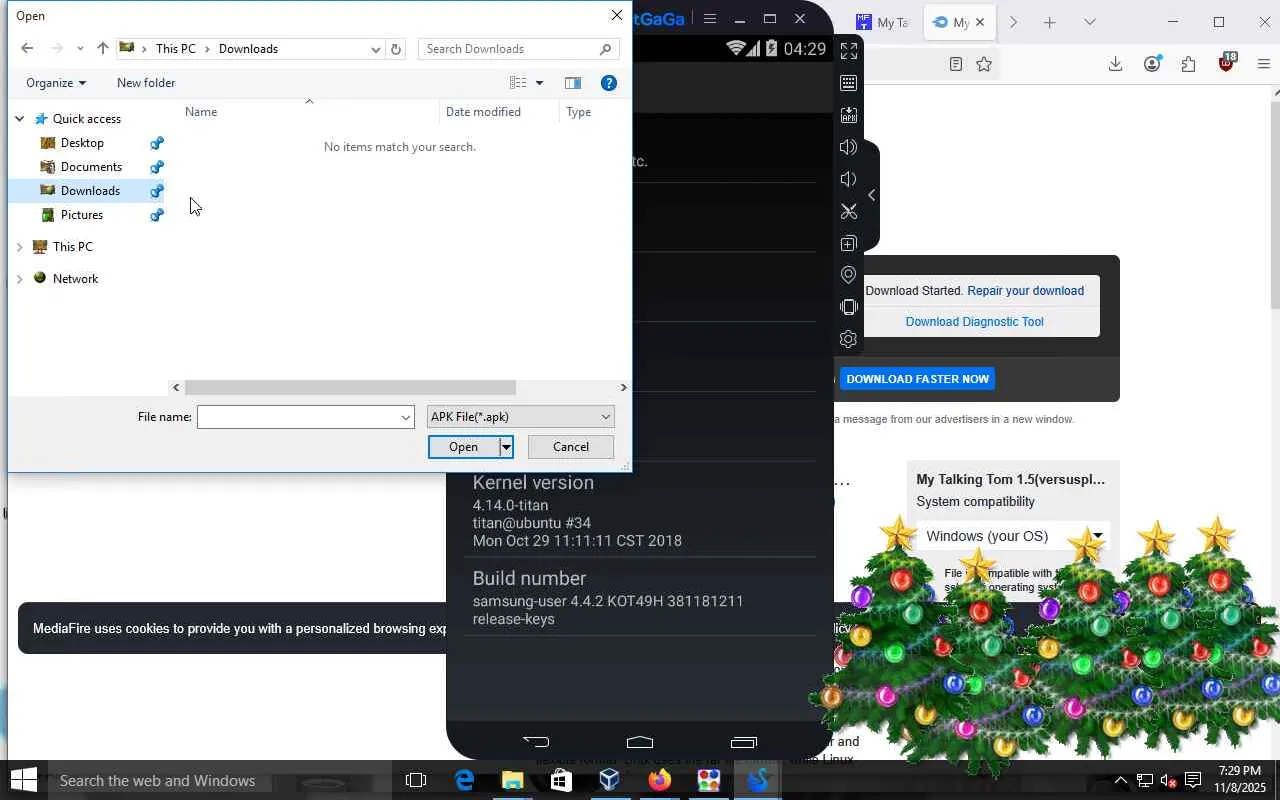Click the multi-instance plus icon in emulator
The height and width of the screenshot is (800, 1280).
tap(849, 243)
